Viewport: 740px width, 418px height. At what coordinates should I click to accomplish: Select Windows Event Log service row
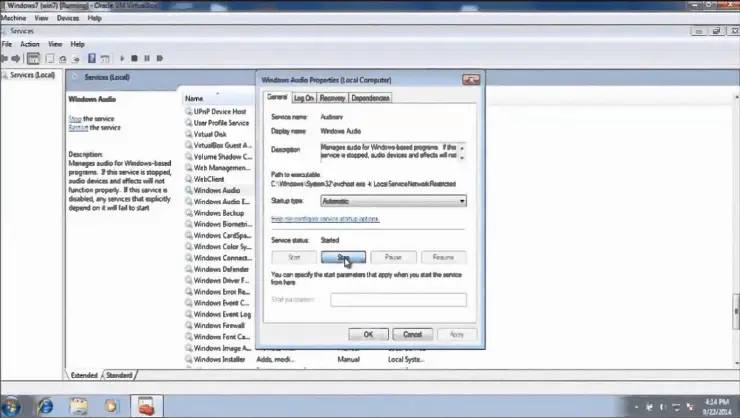(x=219, y=314)
